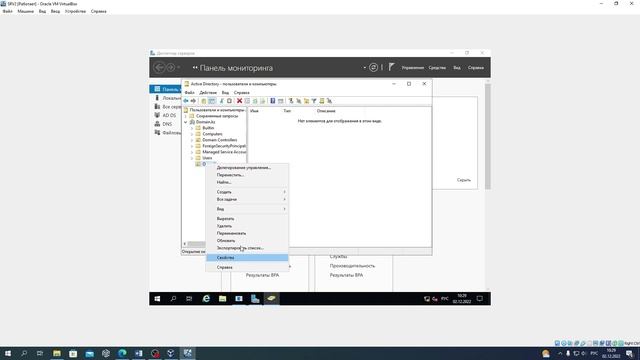Image resolution: width=640 pixels, height=360 pixels.
Task: Click the filter funnel toolbar icon
Action: (314, 101)
